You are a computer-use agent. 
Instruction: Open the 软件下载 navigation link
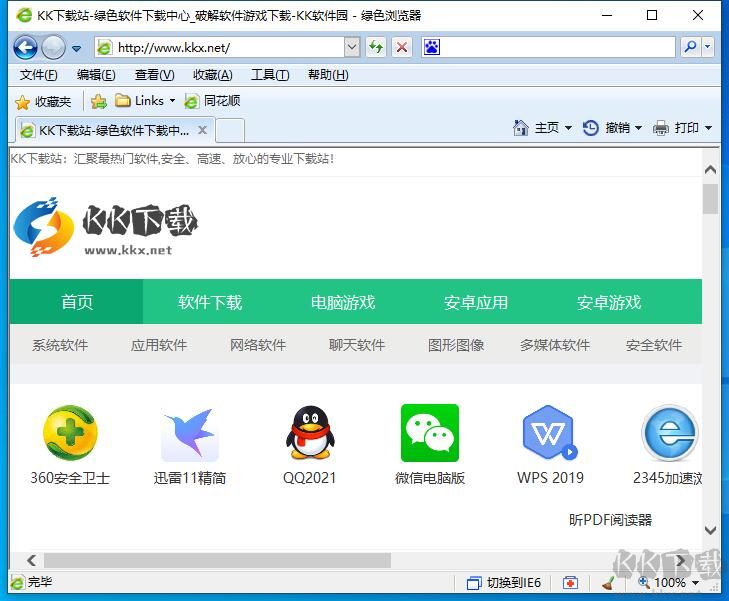pos(210,302)
